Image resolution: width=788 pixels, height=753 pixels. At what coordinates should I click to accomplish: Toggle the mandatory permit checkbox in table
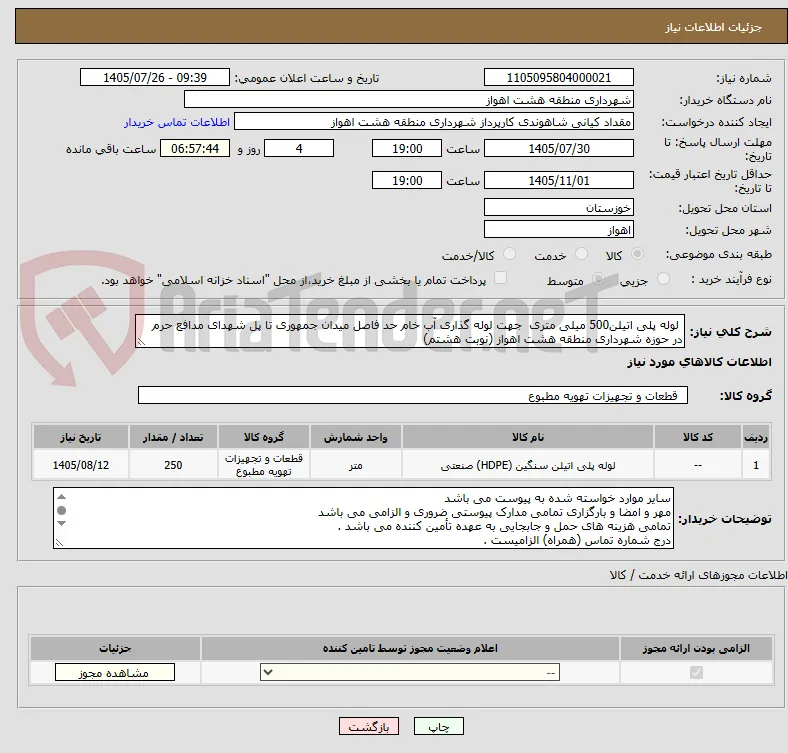696,673
